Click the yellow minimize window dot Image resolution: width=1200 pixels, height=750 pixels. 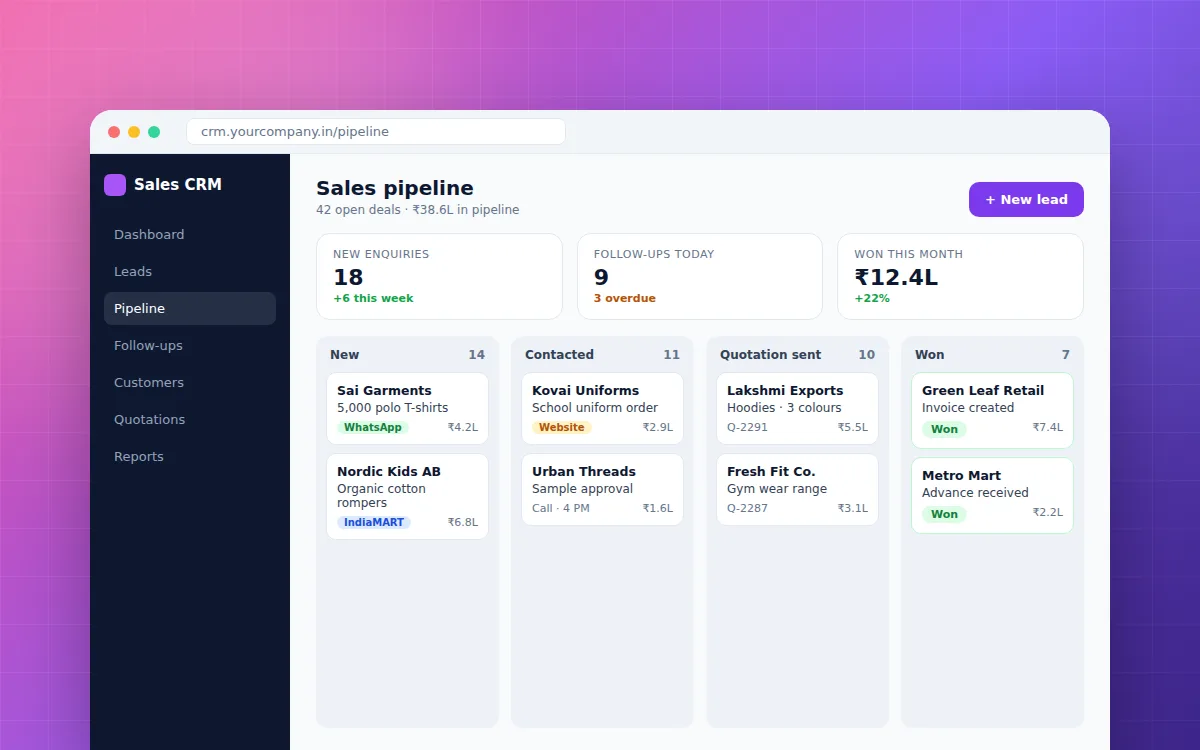point(134,132)
